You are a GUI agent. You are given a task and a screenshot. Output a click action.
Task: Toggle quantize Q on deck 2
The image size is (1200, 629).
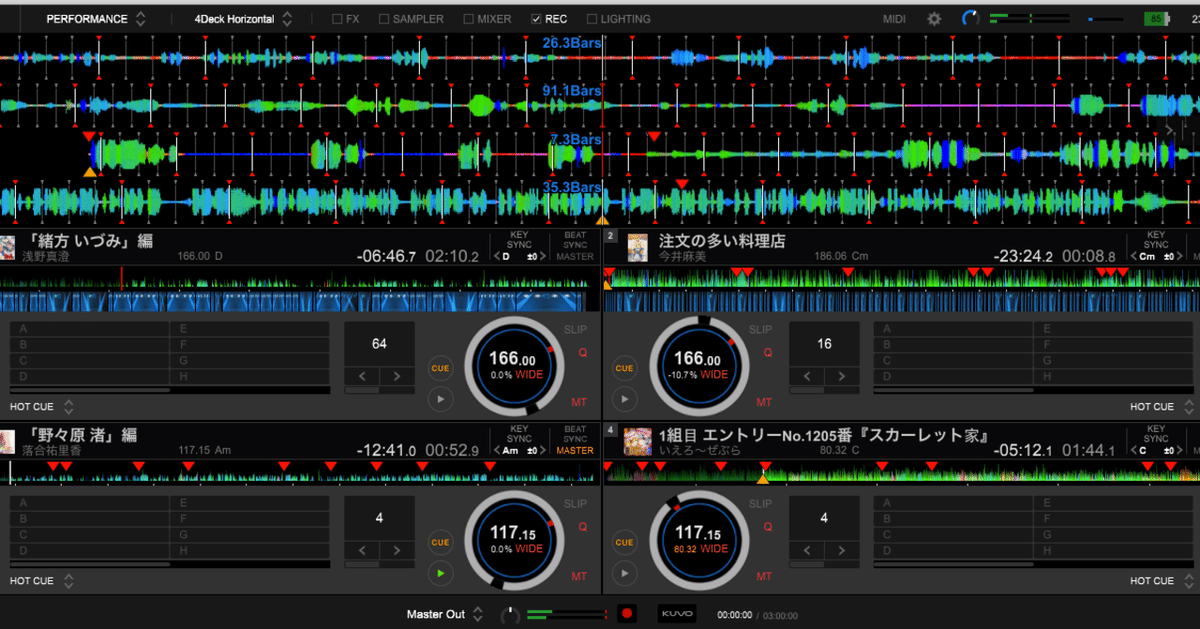point(767,352)
